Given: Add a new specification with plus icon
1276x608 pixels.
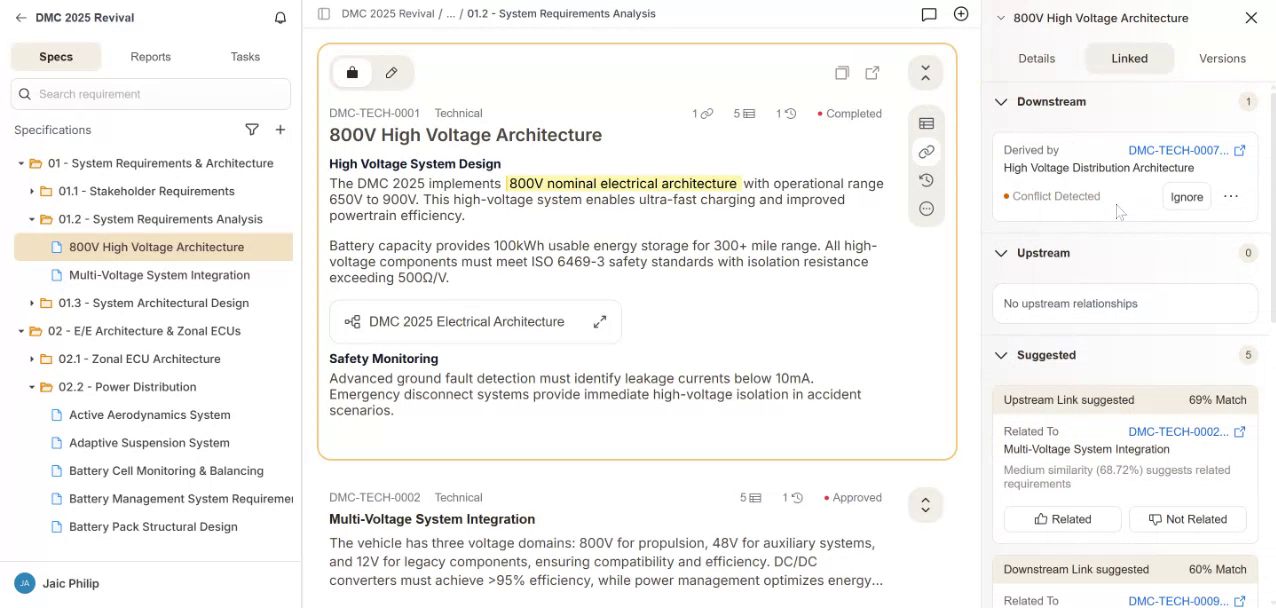Looking at the screenshot, I should click(x=281, y=130).
